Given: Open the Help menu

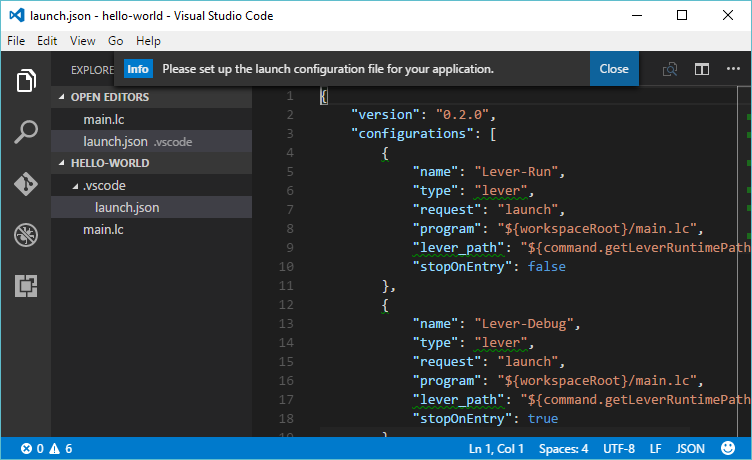Looking at the screenshot, I should pos(148,41).
